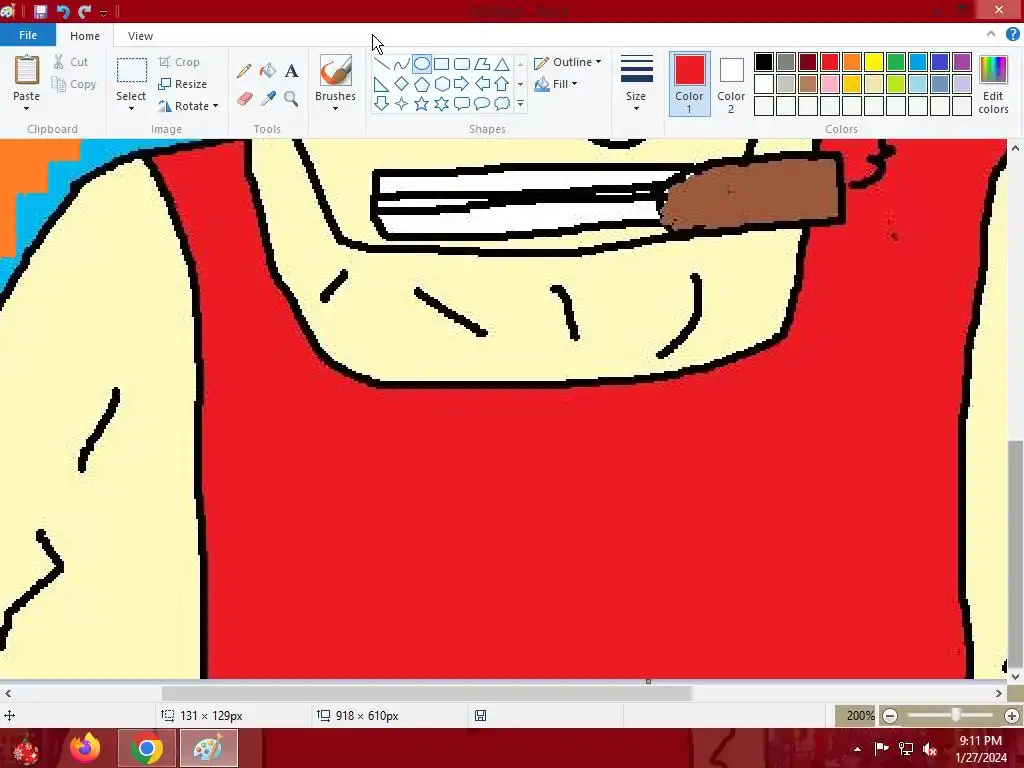
Task: Choose the Up arrow shape
Action: pos(502,84)
